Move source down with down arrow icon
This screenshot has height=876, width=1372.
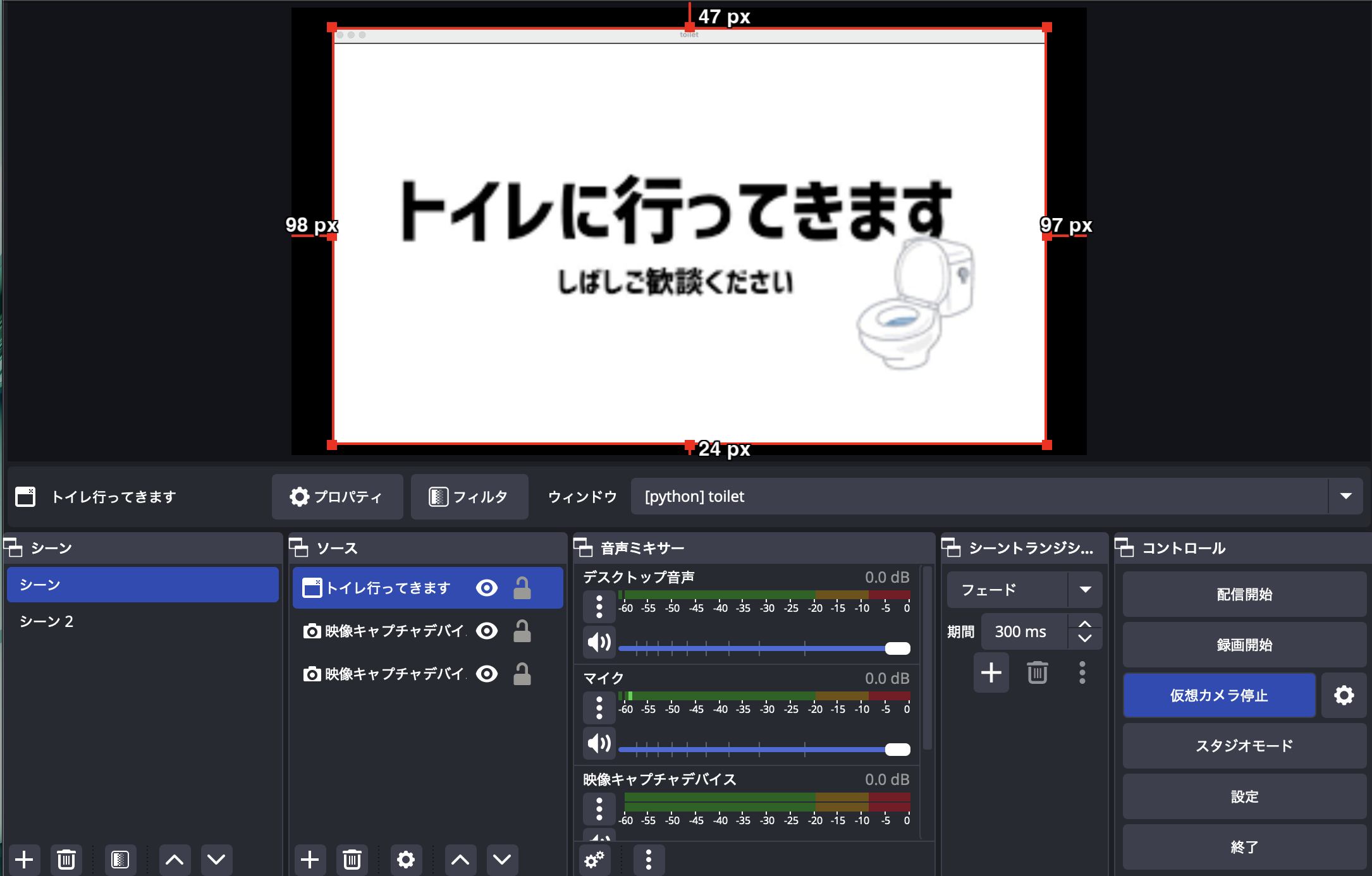click(501, 860)
